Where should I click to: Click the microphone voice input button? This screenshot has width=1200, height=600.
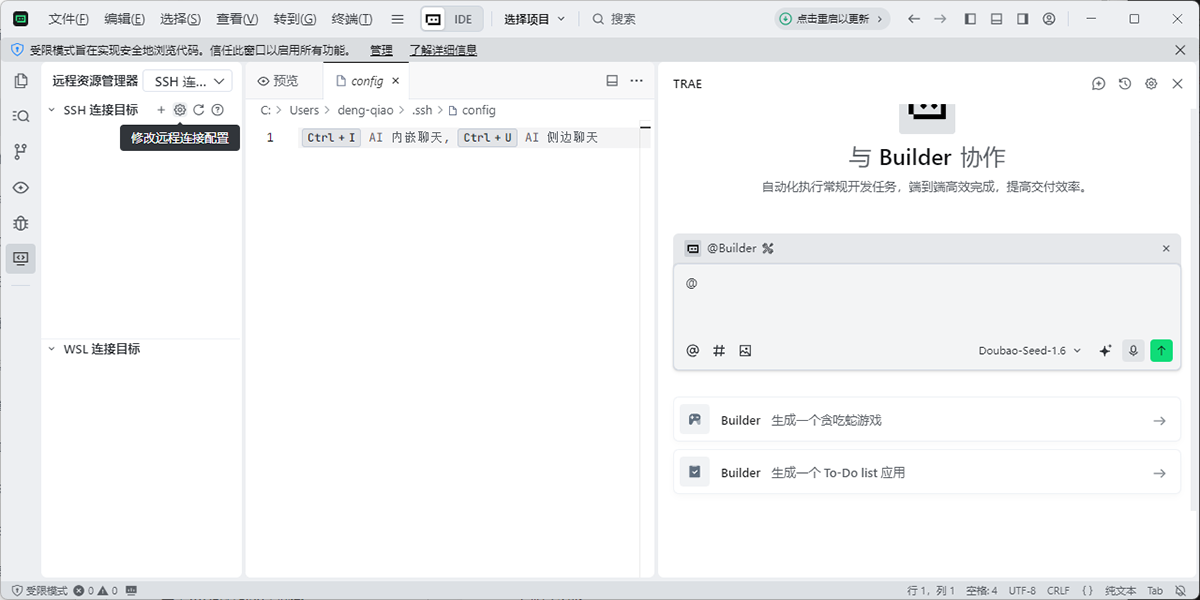pyautogui.click(x=1133, y=351)
